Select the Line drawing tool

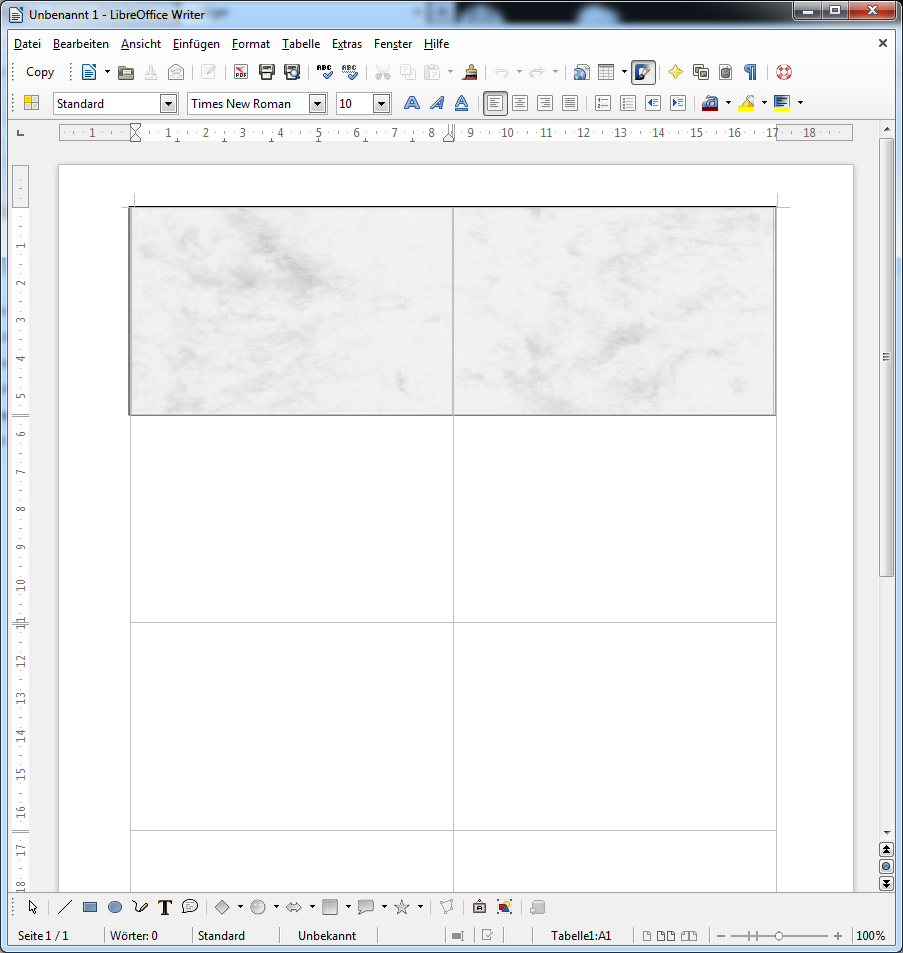click(x=64, y=907)
